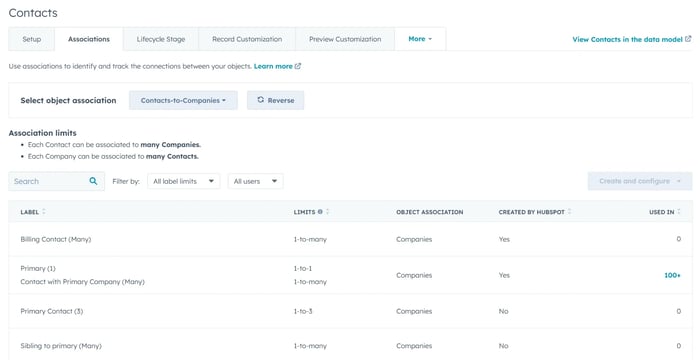Click Yes in Billing Contact row
This screenshot has width=700, height=360.
504,239
